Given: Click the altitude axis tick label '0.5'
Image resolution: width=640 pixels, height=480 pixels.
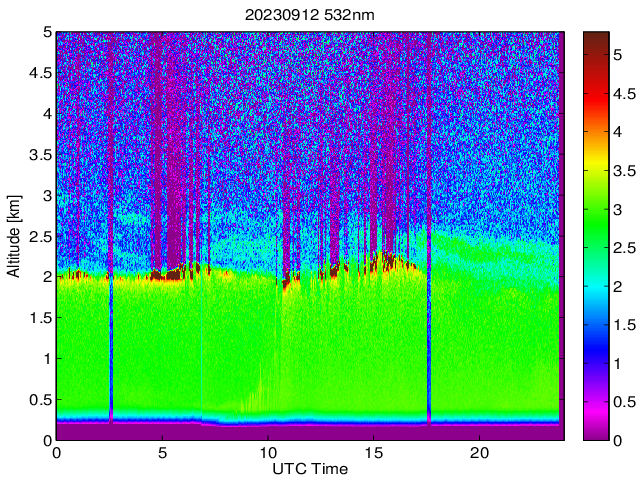Looking at the screenshot, I should pos(41,400).
